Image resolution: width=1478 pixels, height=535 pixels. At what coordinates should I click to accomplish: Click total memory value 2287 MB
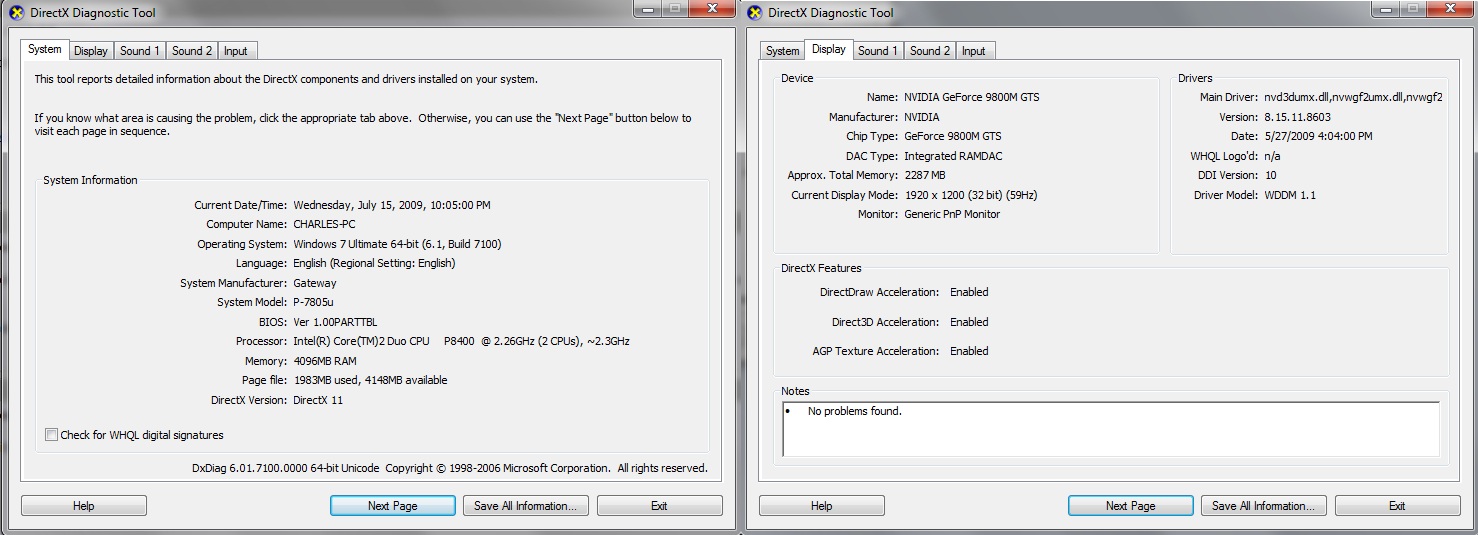925,175
